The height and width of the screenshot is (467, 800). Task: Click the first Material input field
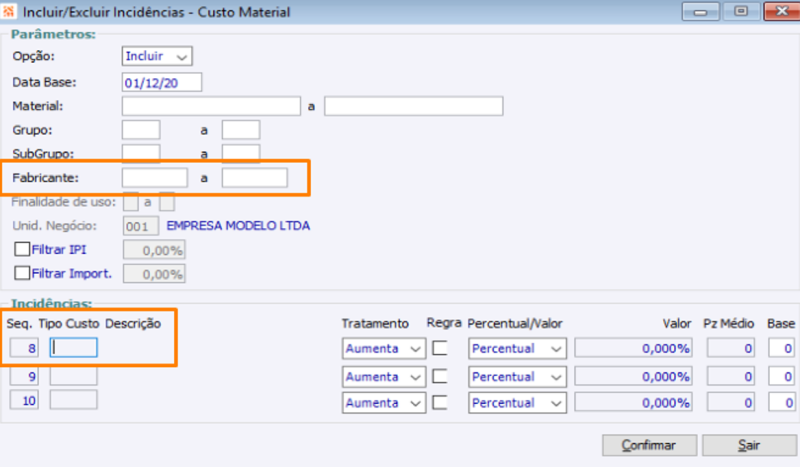click(211, 106)
